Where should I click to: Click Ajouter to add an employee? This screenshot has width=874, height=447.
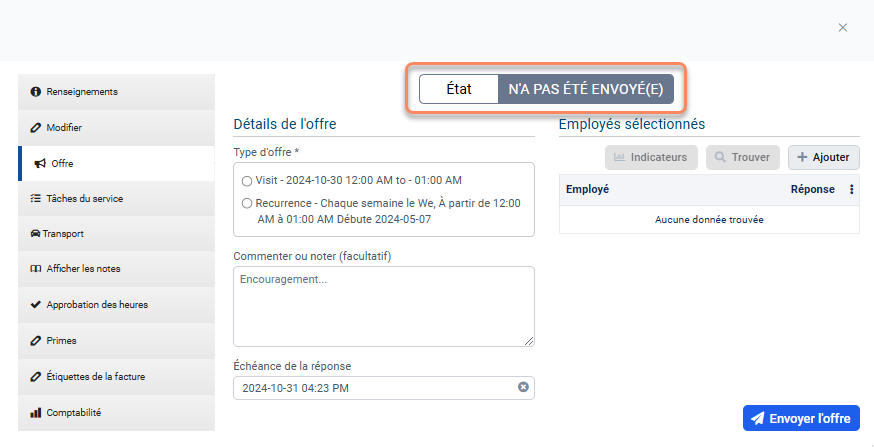pos(823,157)
